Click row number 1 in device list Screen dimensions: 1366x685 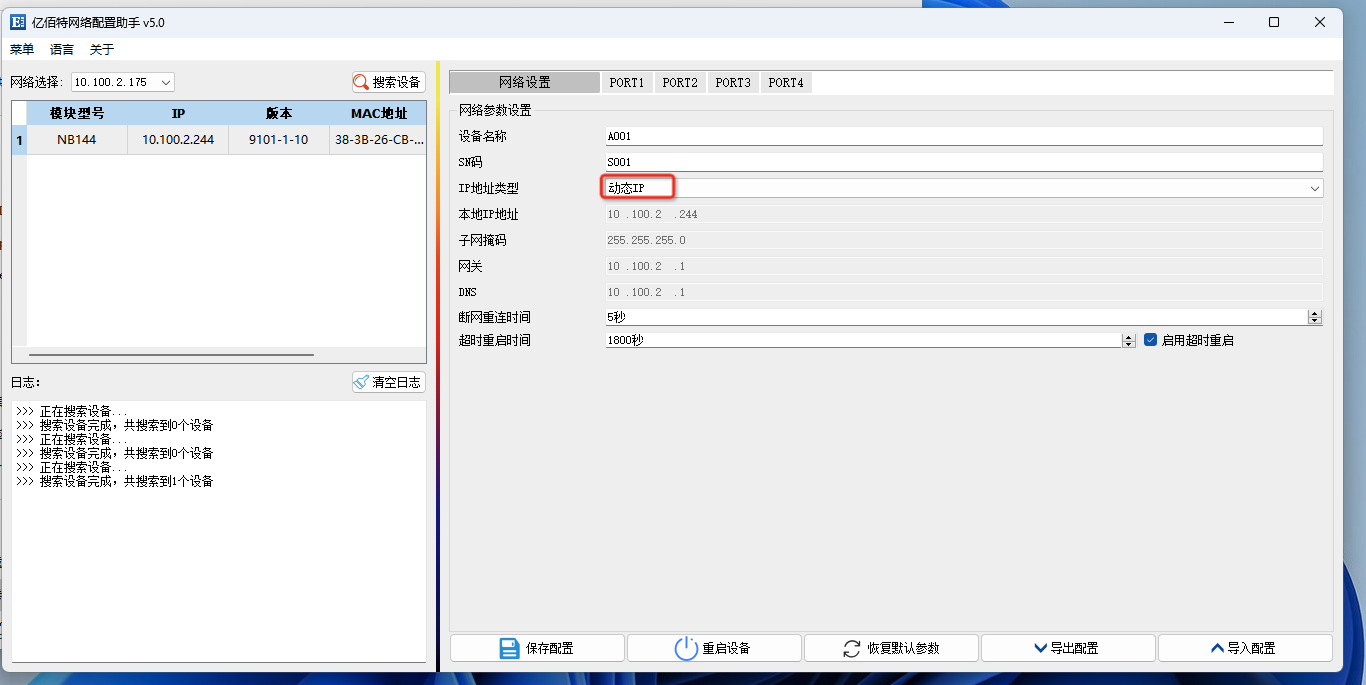pos(19,140)
